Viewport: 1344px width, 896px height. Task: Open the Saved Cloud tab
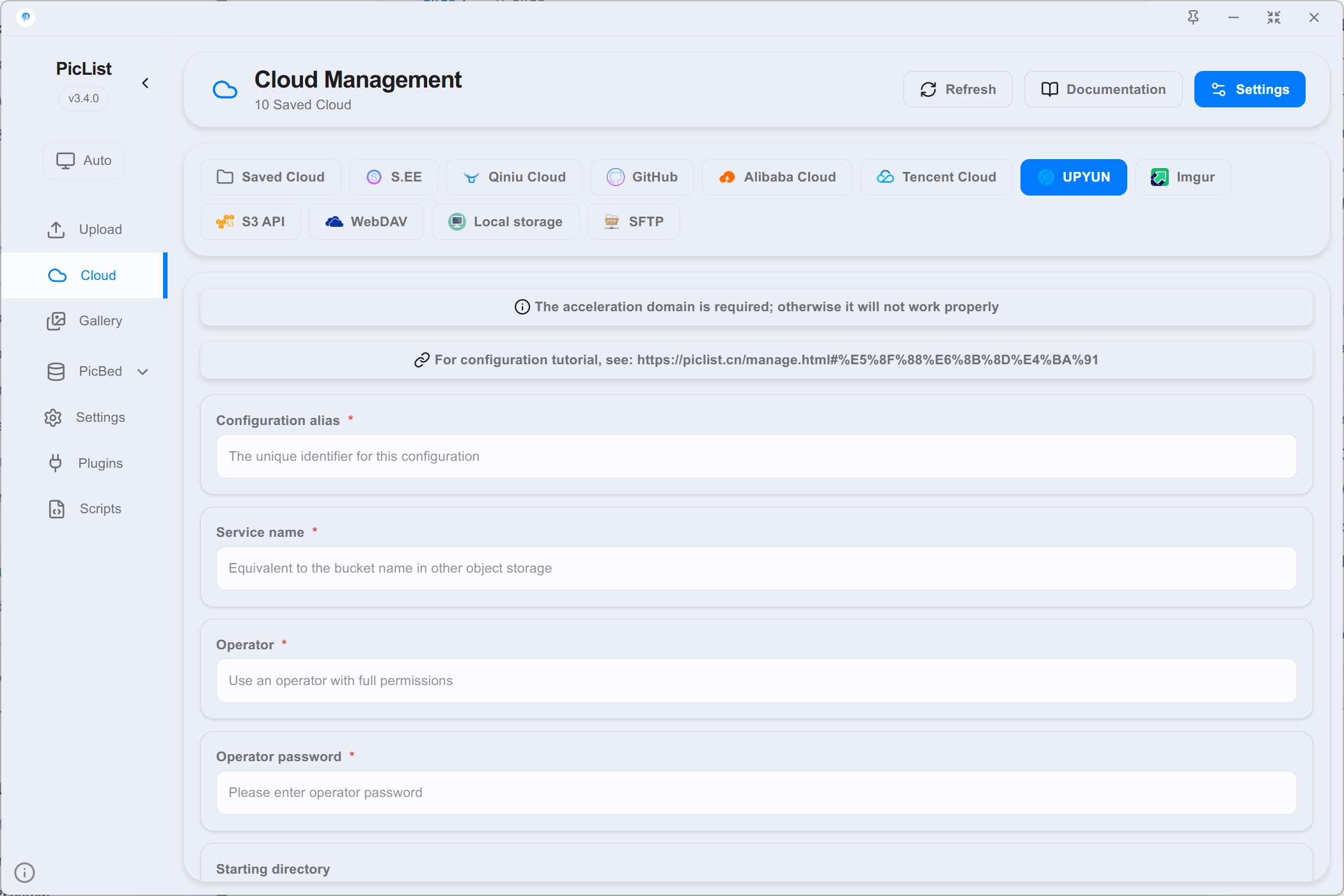270,177
